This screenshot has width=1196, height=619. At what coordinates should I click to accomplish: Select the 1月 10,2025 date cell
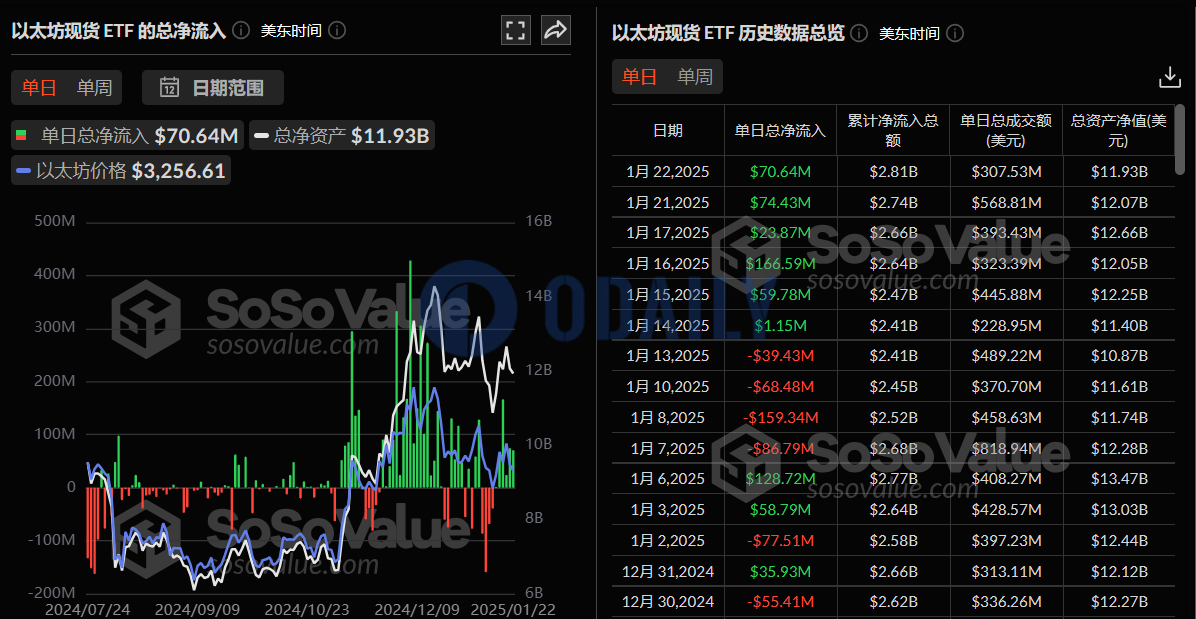click(668, 386)
